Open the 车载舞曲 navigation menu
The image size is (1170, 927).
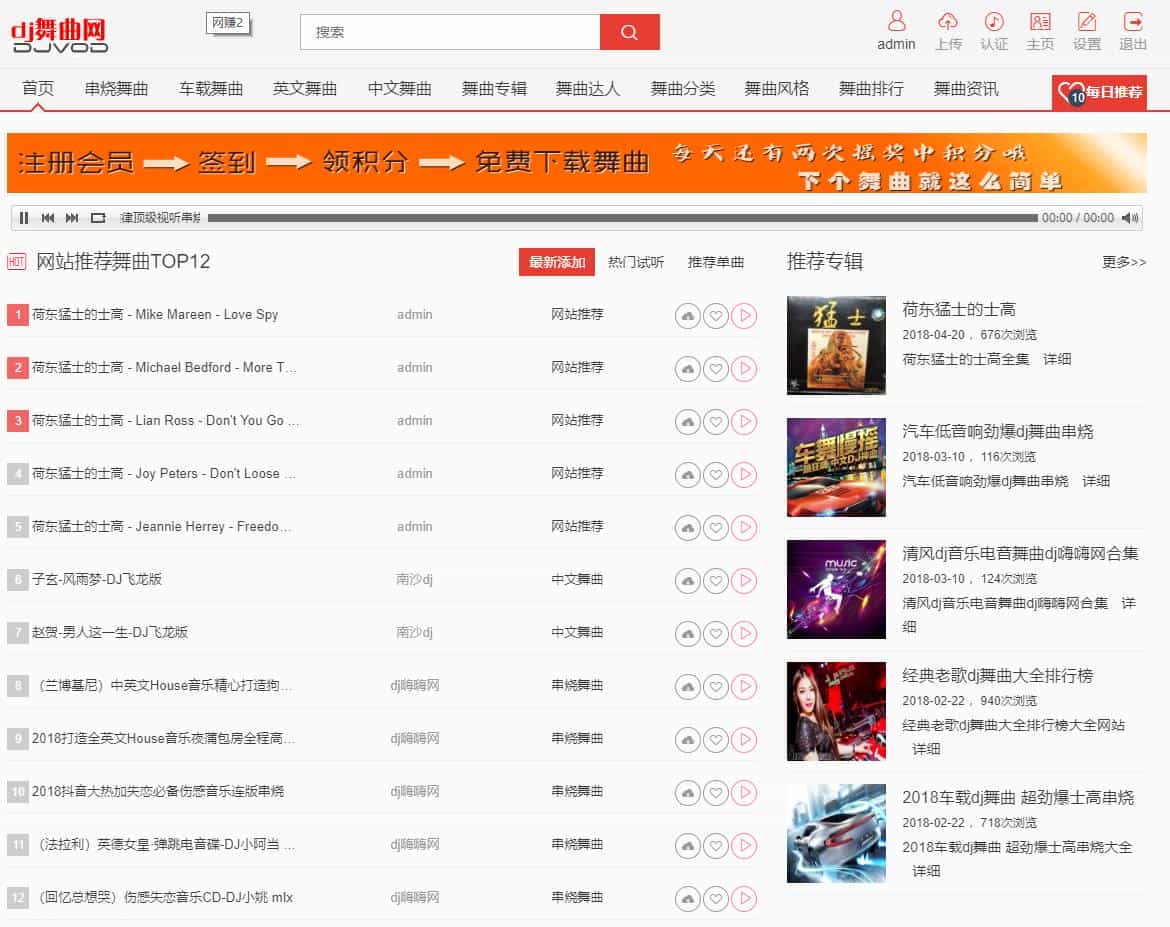211,89
